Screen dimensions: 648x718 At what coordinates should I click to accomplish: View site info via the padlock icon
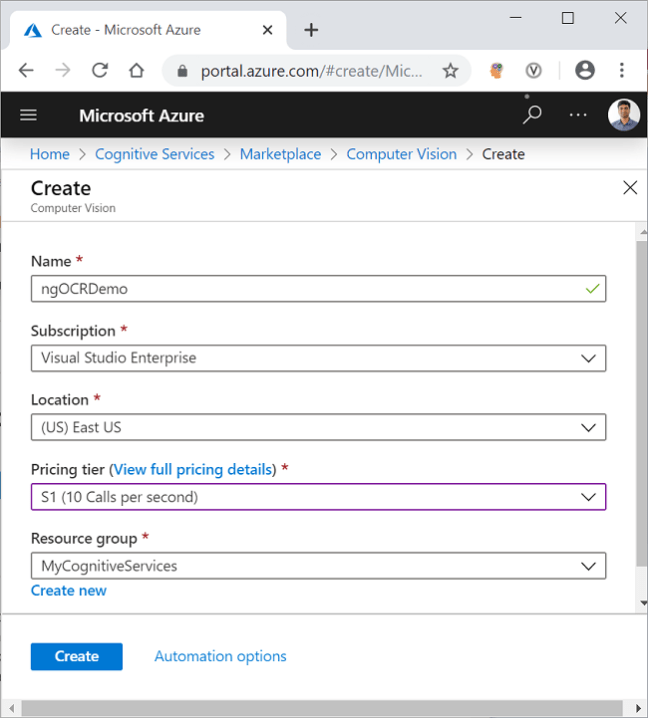pos(182,71)
